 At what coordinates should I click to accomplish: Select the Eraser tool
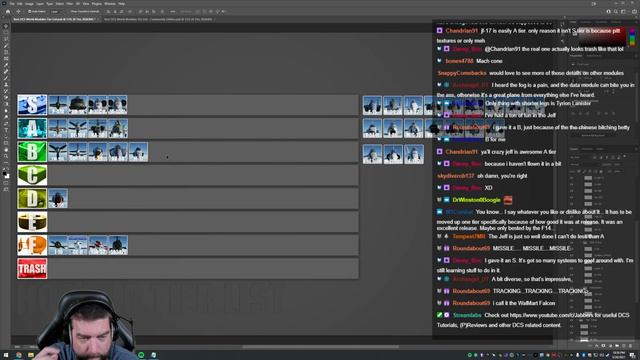click(6, 98)
